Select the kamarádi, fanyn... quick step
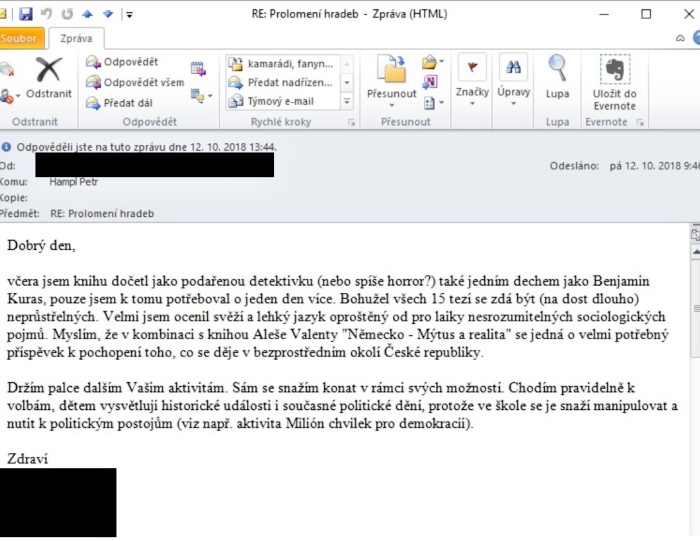The image size is (700, 541). [x=281, y=63]
